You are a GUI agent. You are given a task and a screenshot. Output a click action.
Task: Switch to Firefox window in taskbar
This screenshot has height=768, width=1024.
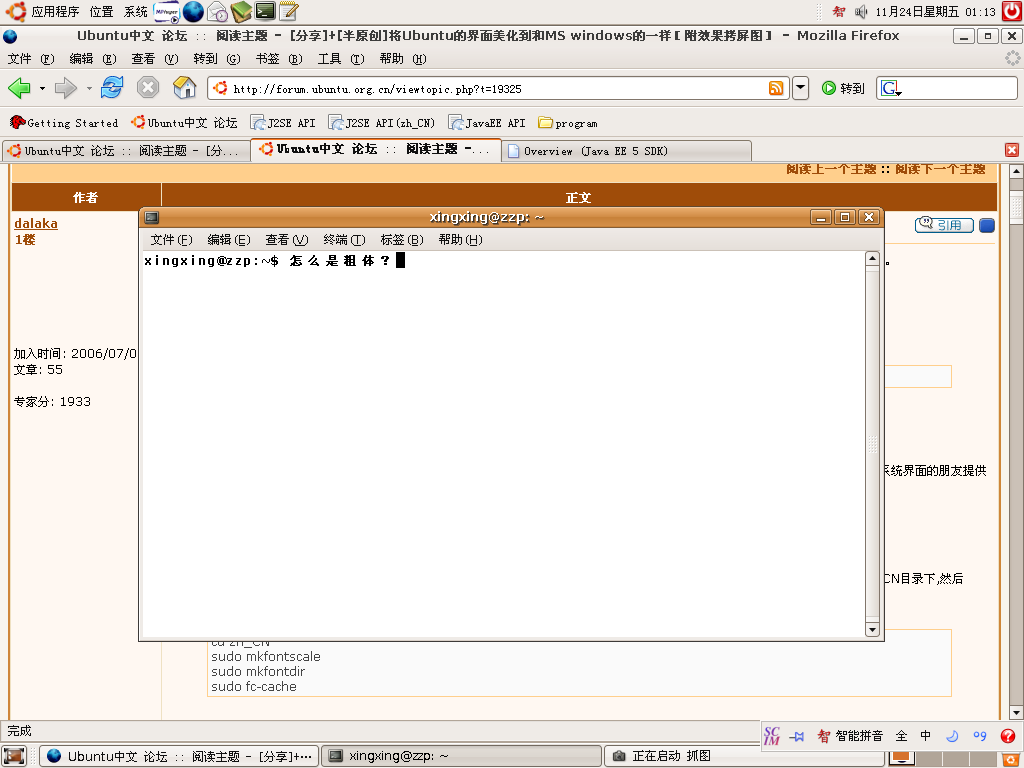click(179, 756)
